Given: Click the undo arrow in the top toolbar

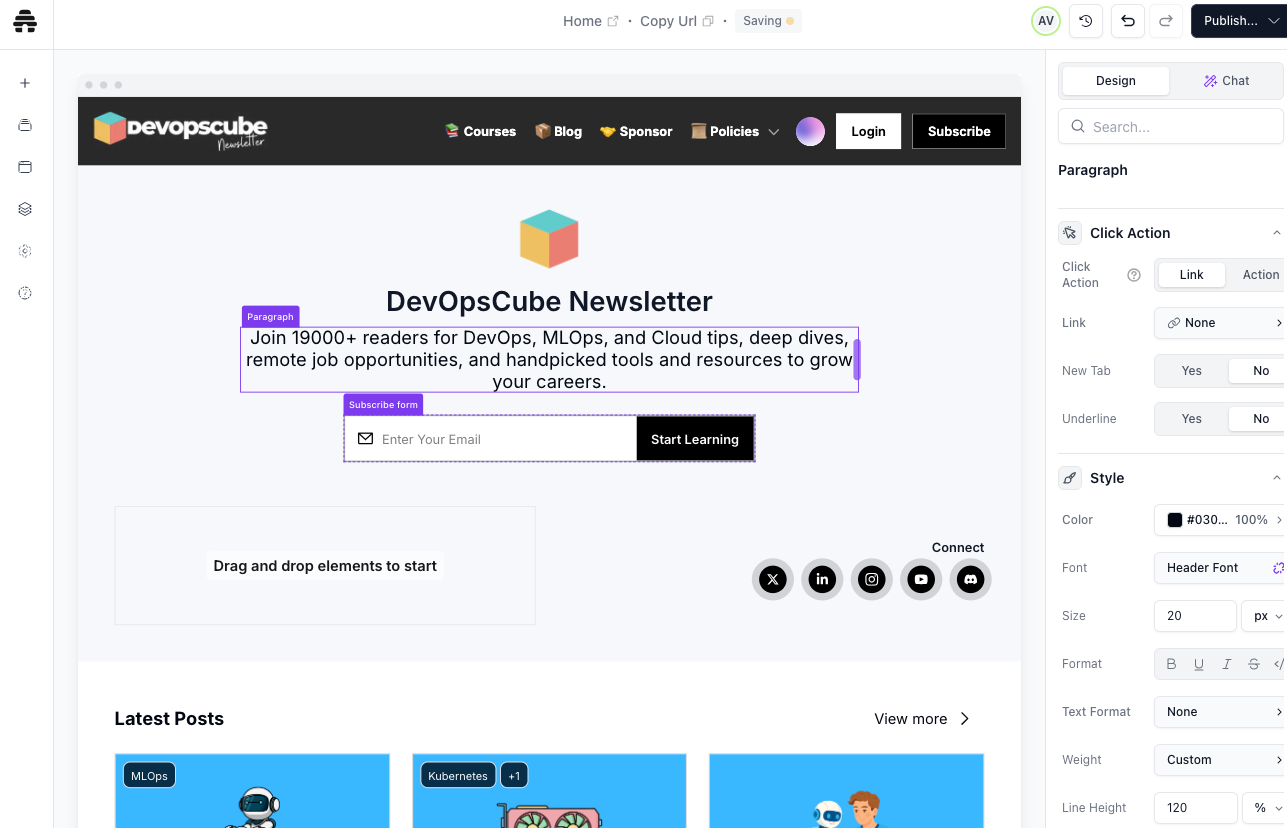Looking at the screenshot, I should click(1127, 20).
